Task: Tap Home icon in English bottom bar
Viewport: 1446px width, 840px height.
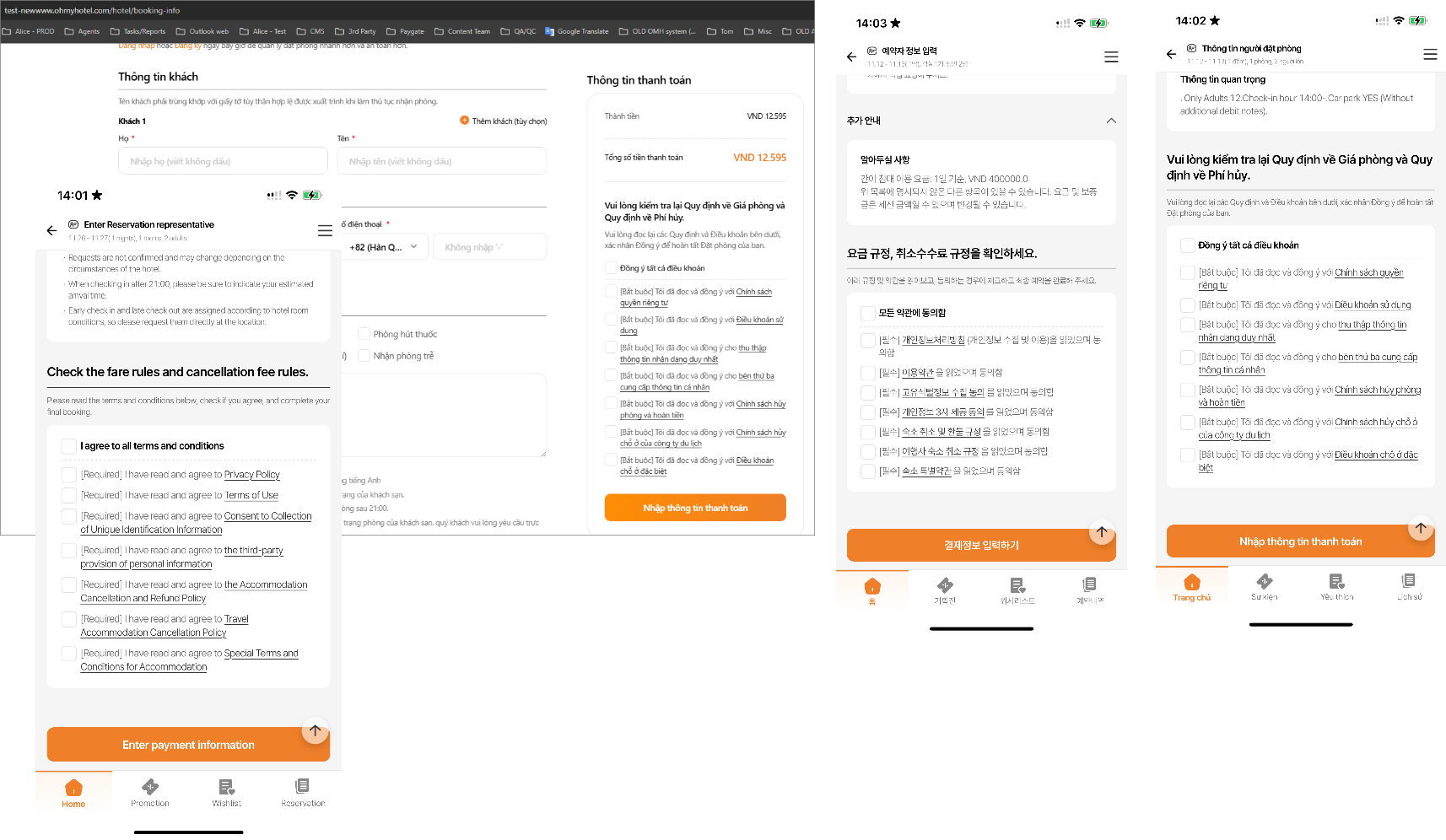Action: click(73, 788)
